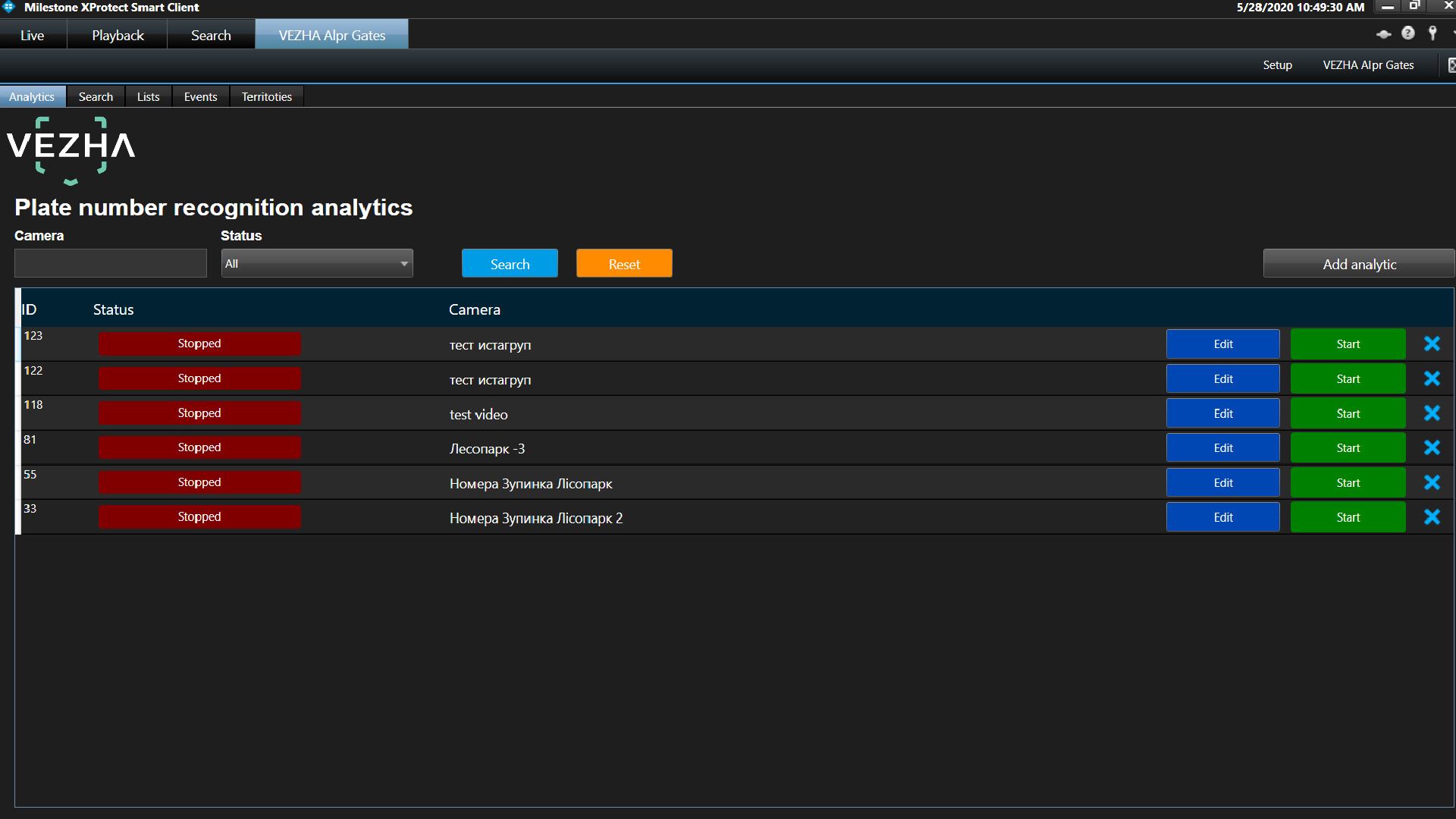Screen dimensions: 1456x819
Task: Click the Stopped status badge of ID 123
Action: tap(199, 344)
